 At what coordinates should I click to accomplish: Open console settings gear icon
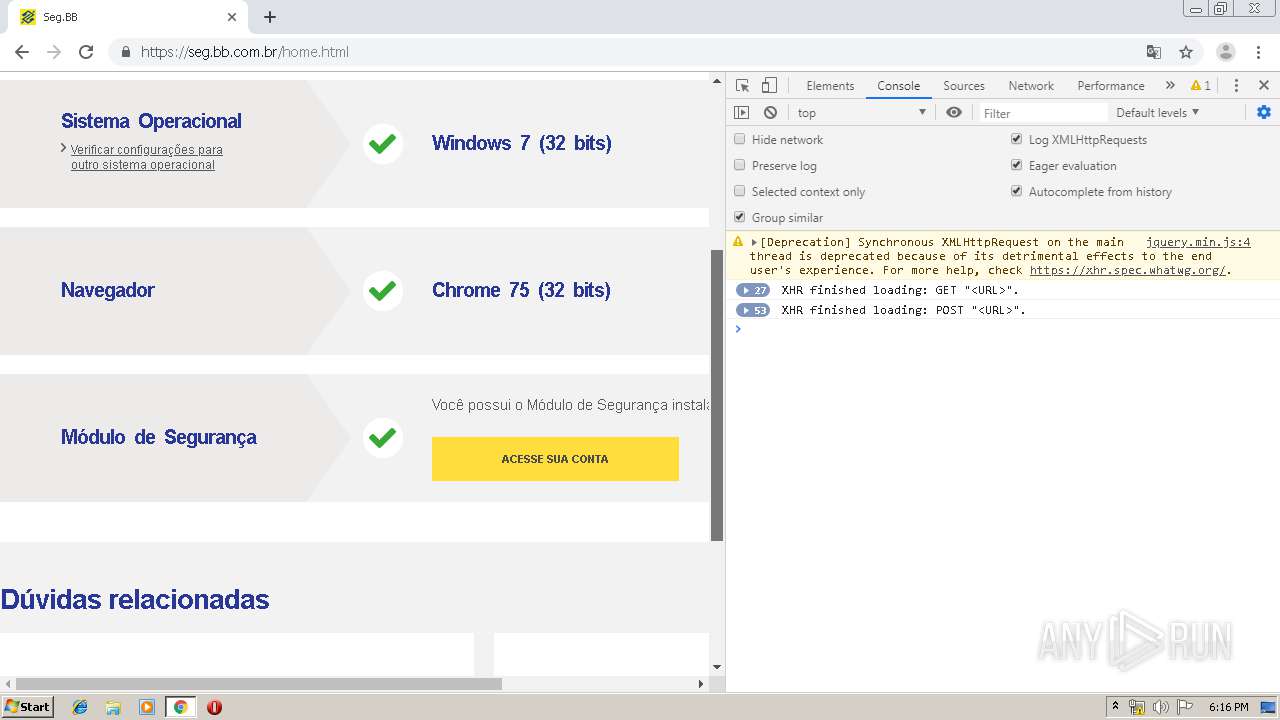(1264, 112)
